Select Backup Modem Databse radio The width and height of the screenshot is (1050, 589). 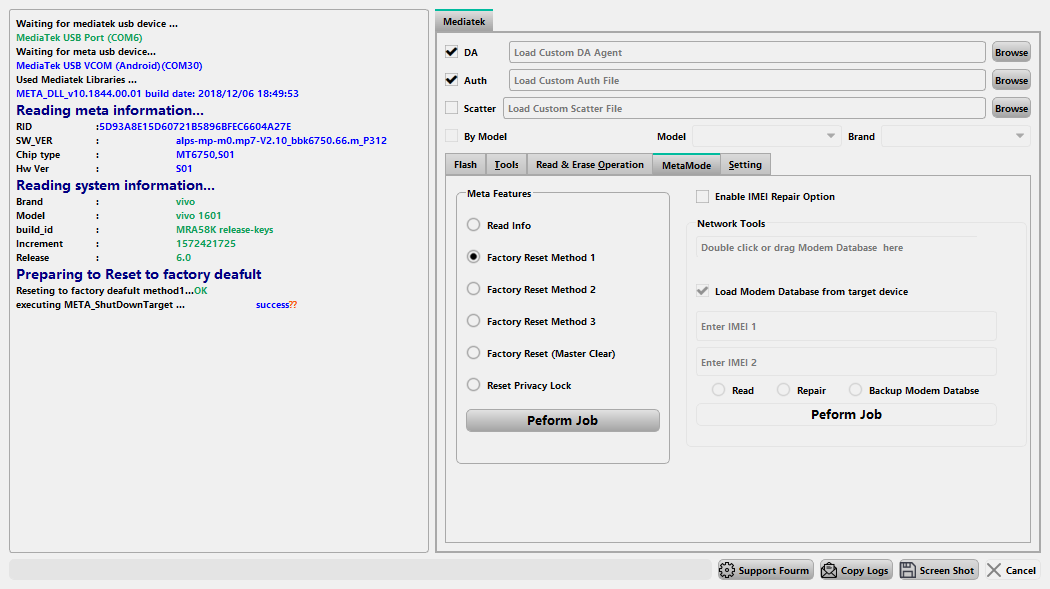tap(855, 390)
